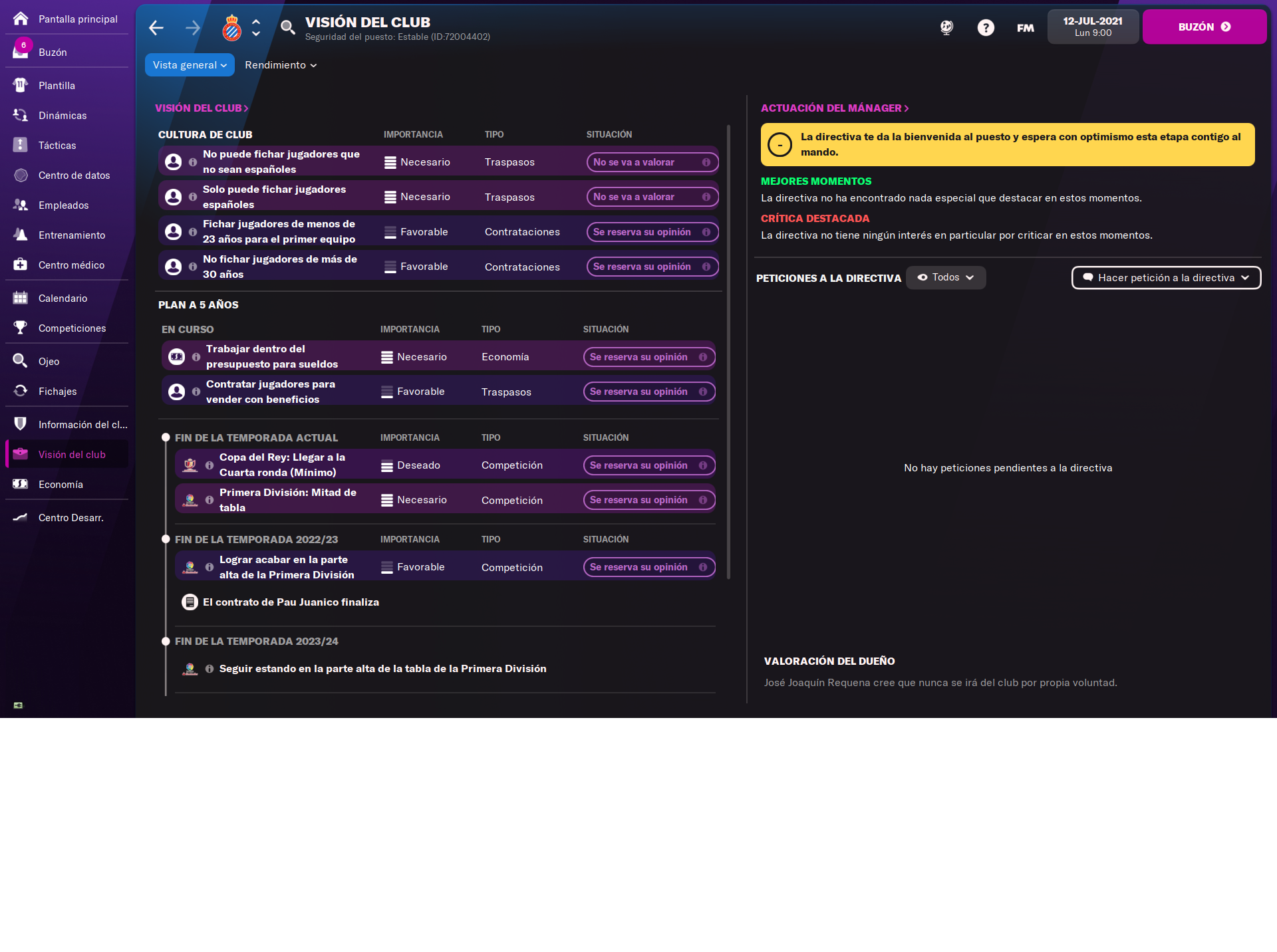Image resolution: width=1277 pixels, height=952 pixels.
Task: Open the world globe icon
Action: (946, 27)
